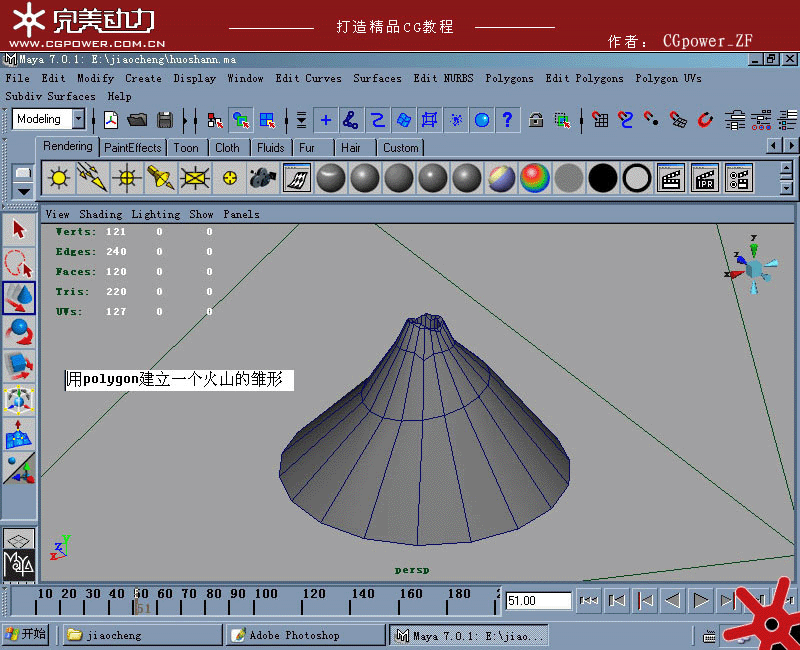Image resolution: width=800 pixels, height=650 pixels.
Task: Toggle the handles selection mask plus icon
Action: pos(326,120)
